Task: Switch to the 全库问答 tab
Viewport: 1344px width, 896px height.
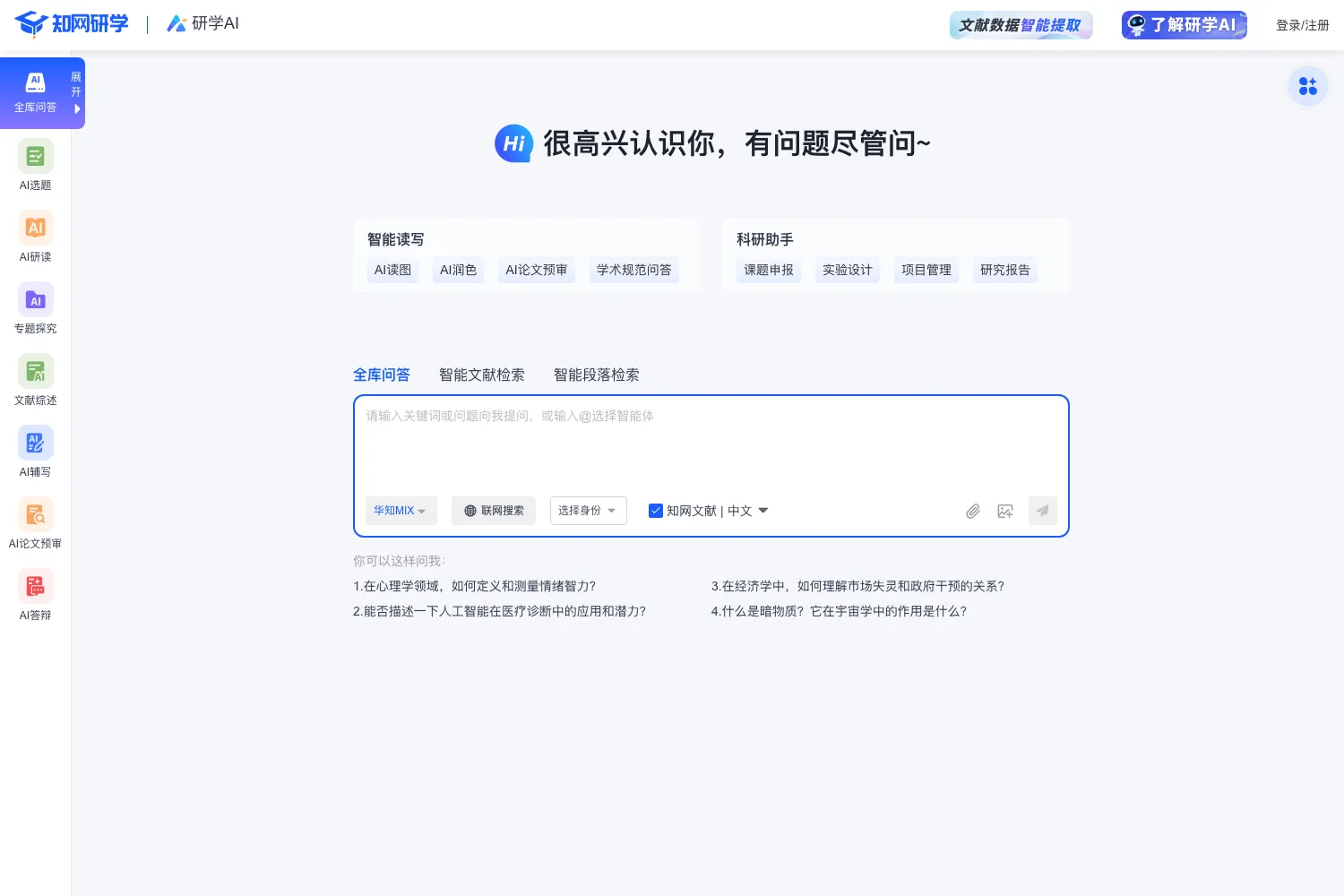Action: (382, 375)
